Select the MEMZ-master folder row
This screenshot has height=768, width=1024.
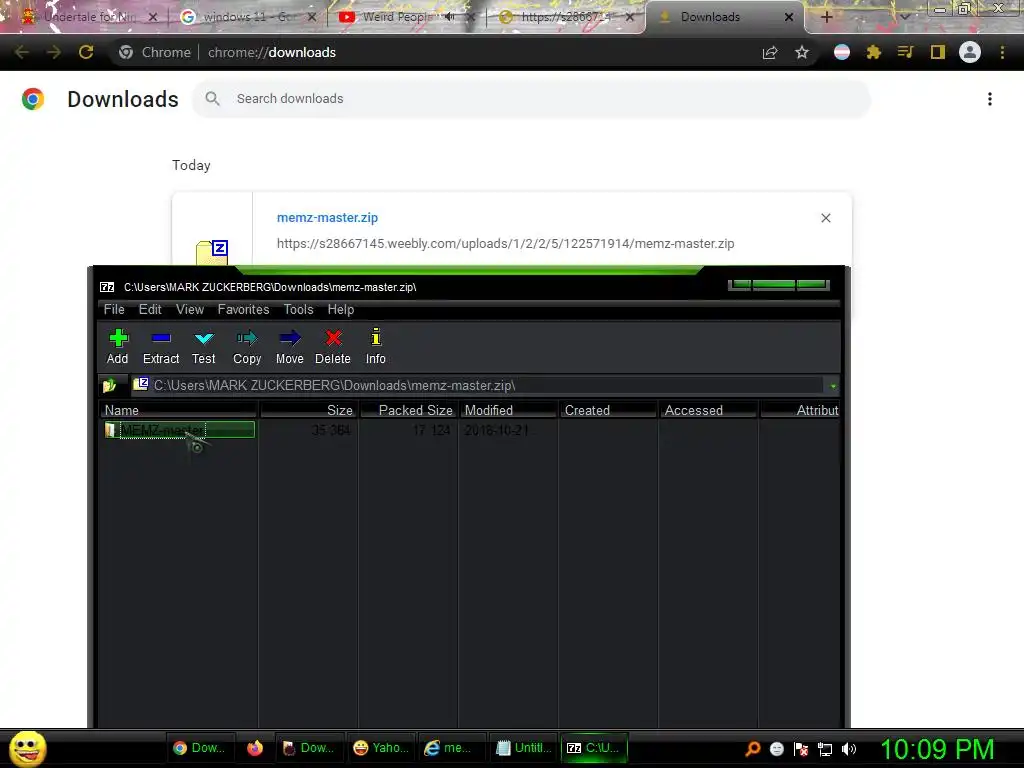coord(180,430)
